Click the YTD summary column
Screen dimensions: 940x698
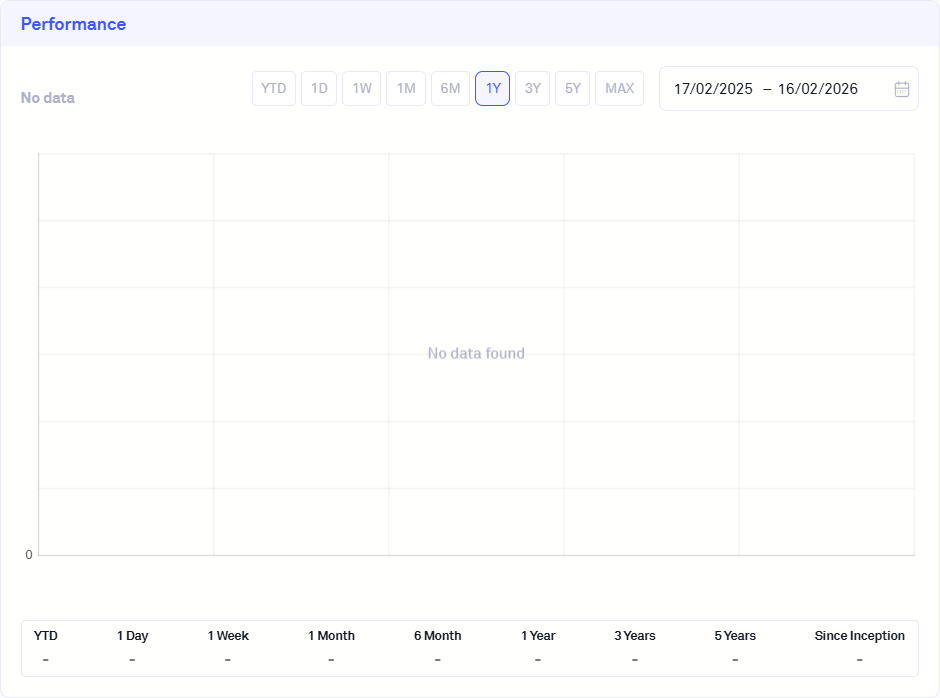[46, 647]
